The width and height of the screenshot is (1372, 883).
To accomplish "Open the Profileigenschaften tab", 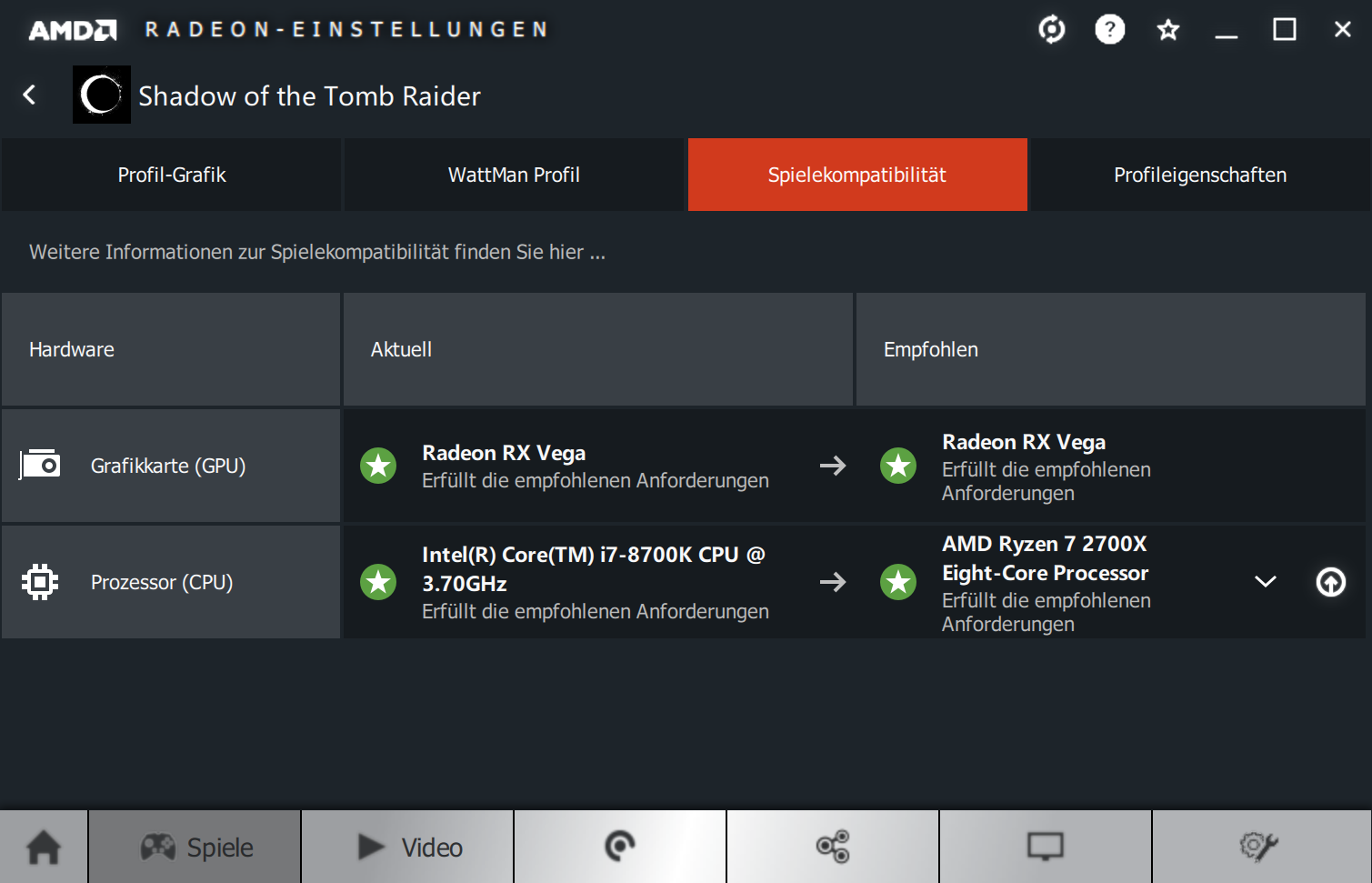I will pyautogui.click(x=1200, y=175).
